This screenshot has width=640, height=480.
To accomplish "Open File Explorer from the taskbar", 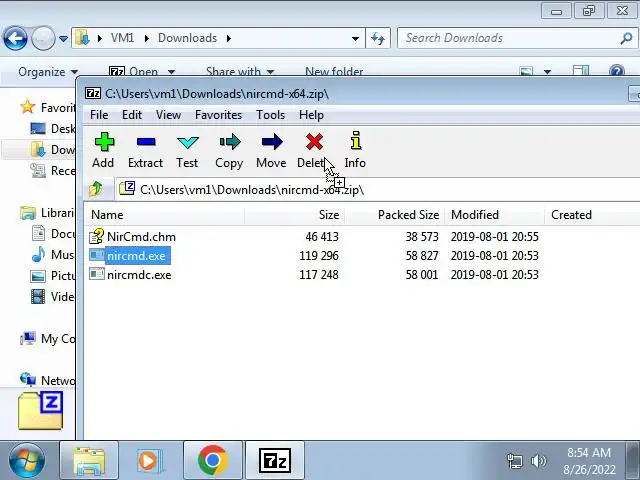I will [89, 460].
